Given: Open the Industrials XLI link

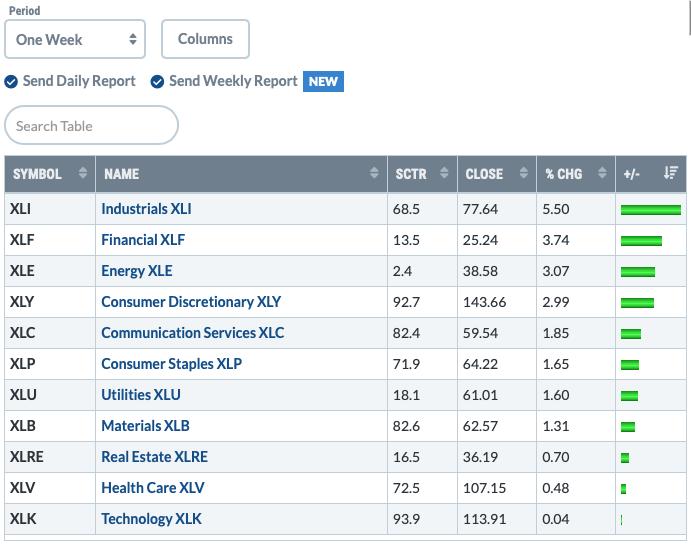Looking at the screenshot, I should [x=146, y=209].
